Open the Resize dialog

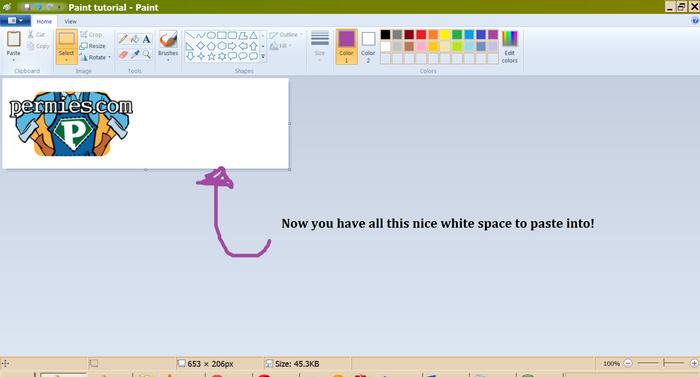(93, 46)
